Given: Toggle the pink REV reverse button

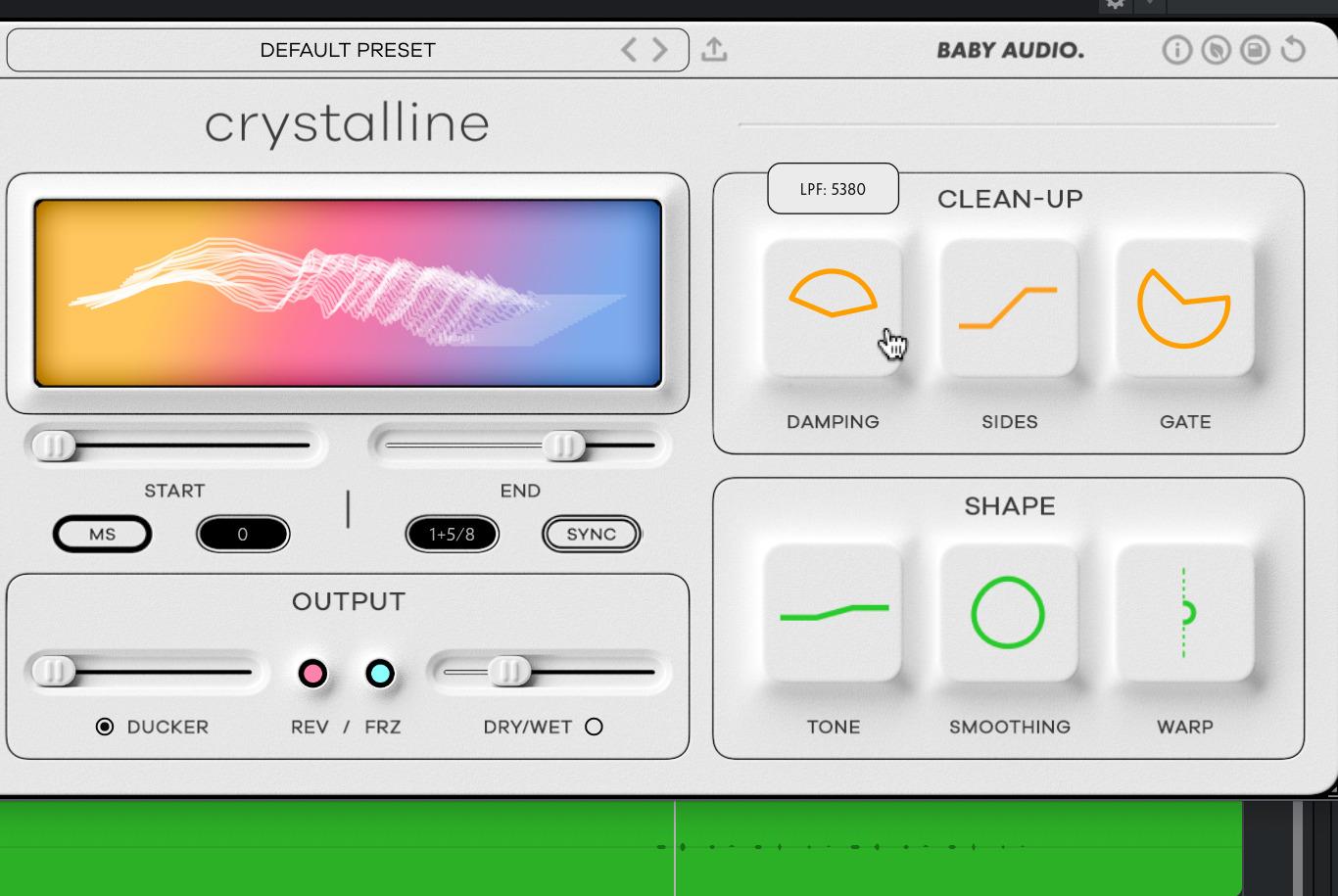Looking at the screenshot, I should [312, 674].
